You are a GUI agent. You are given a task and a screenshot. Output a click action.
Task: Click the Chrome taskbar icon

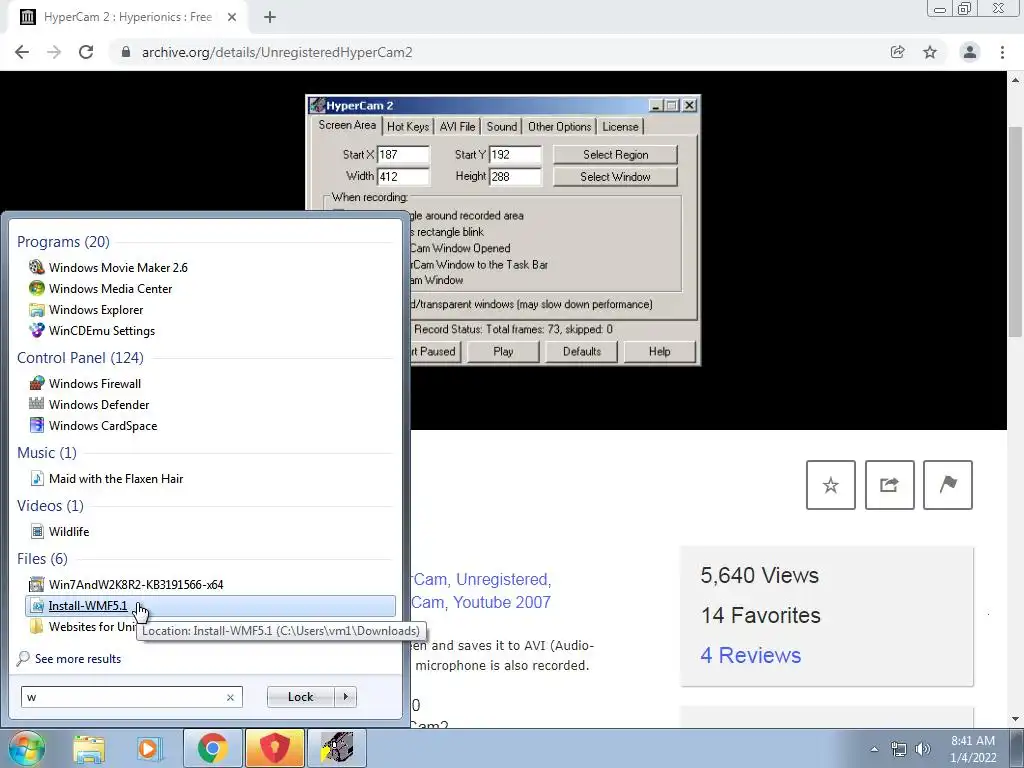point(213,748)
